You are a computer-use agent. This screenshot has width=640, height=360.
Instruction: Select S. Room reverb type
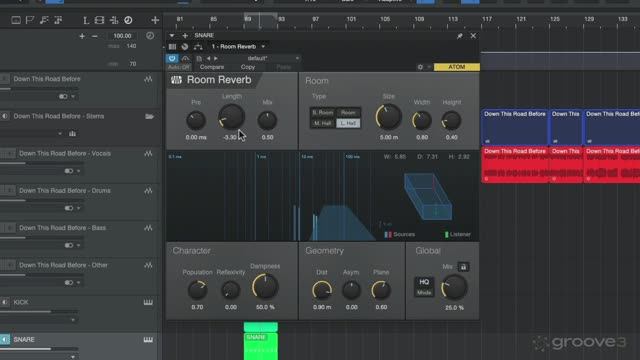tap(323, 112)
